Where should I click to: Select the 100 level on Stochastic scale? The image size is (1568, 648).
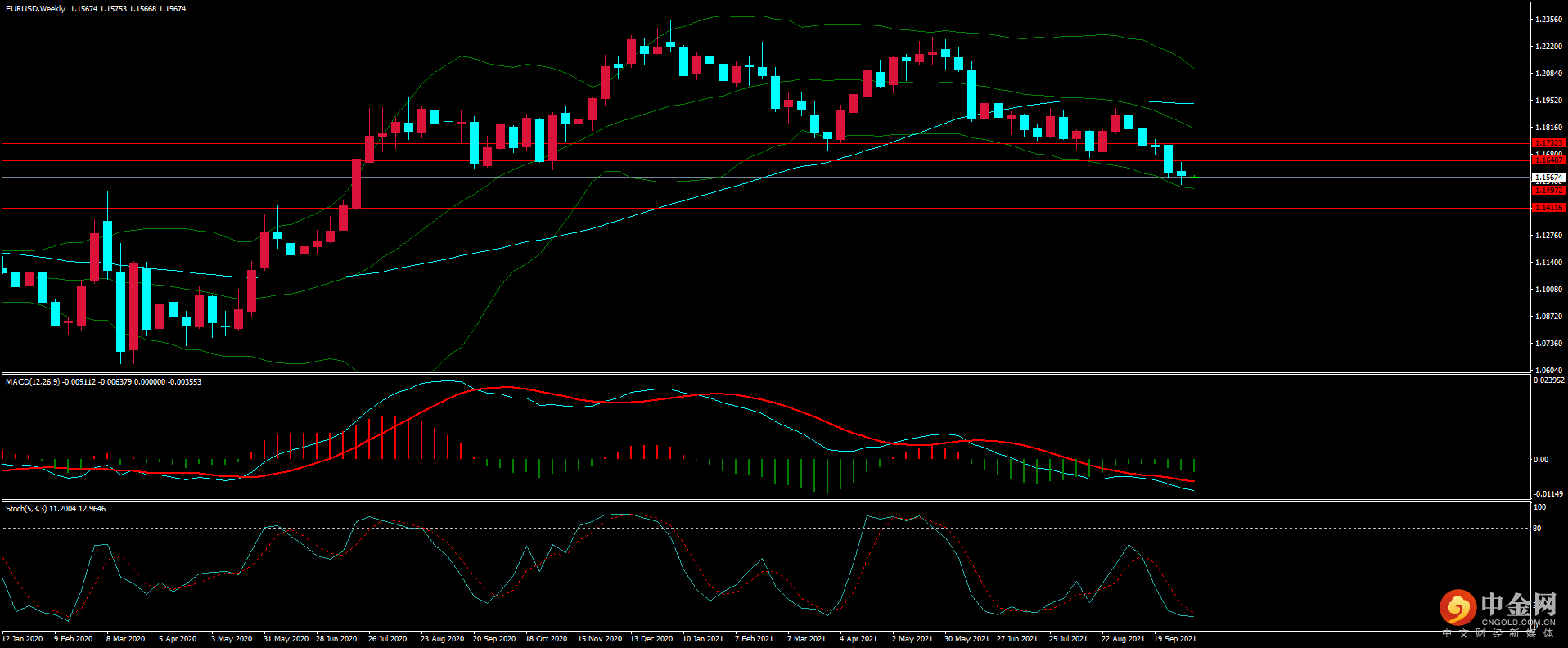pos(1540,507)
